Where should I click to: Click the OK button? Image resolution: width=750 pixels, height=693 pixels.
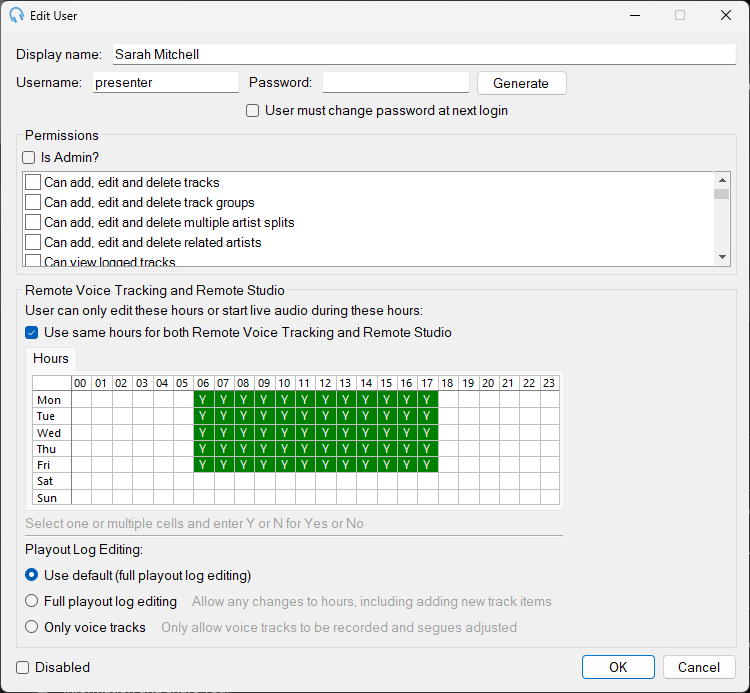(618, 667)
